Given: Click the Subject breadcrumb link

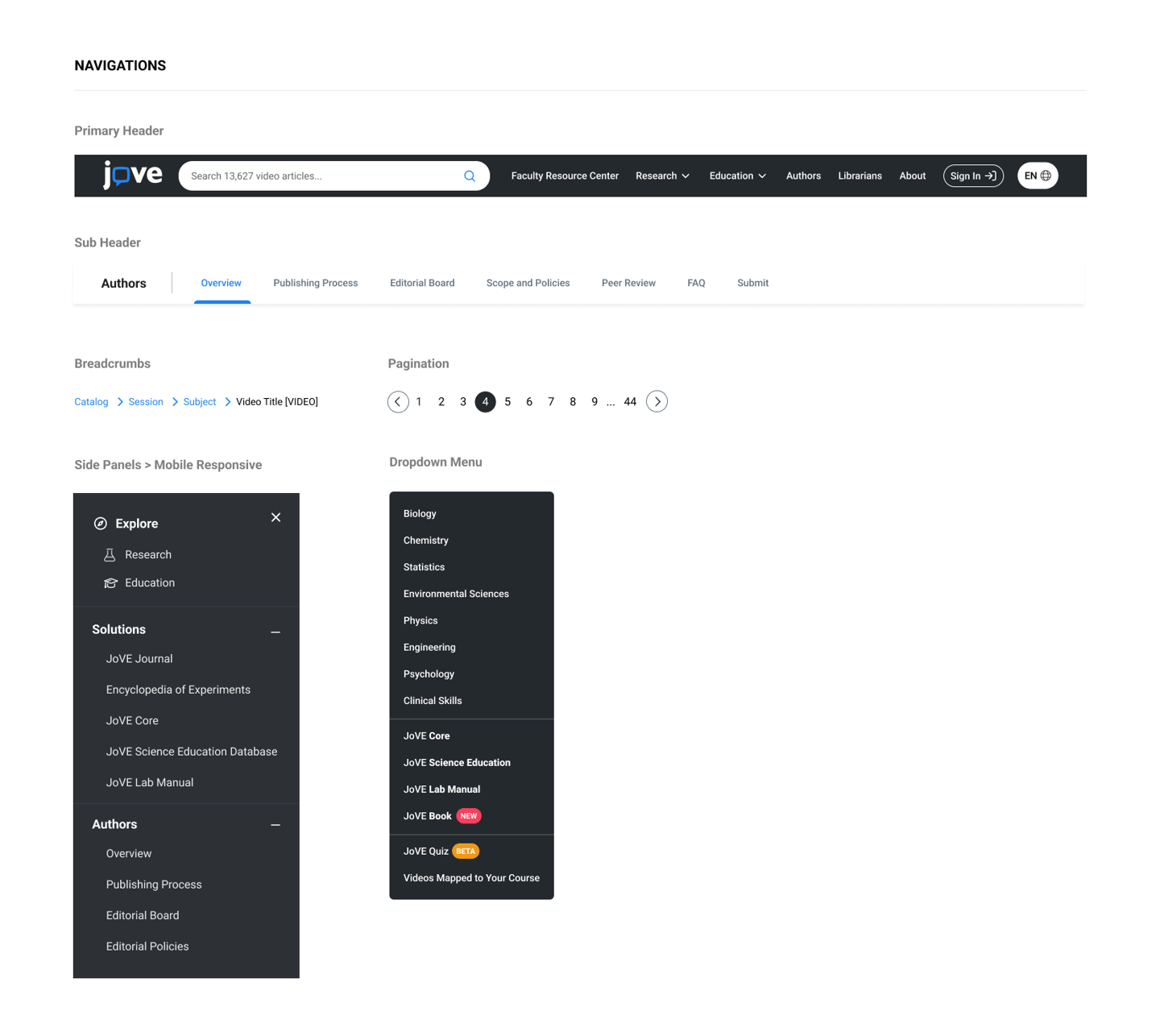Looking at the screenshot, I should [200, 402].
